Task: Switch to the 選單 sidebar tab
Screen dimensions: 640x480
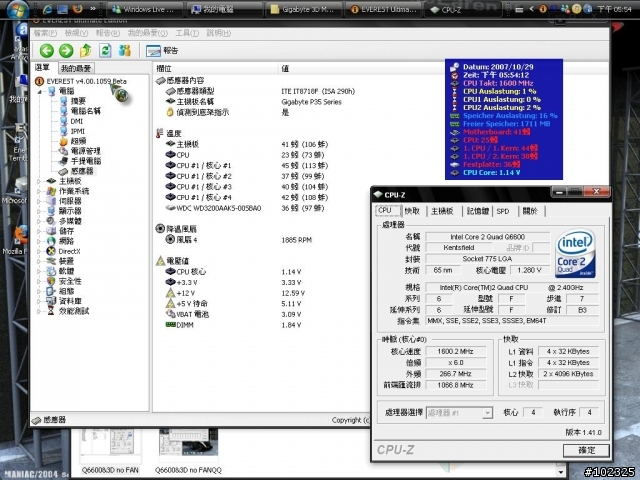Action: [43, 67]
